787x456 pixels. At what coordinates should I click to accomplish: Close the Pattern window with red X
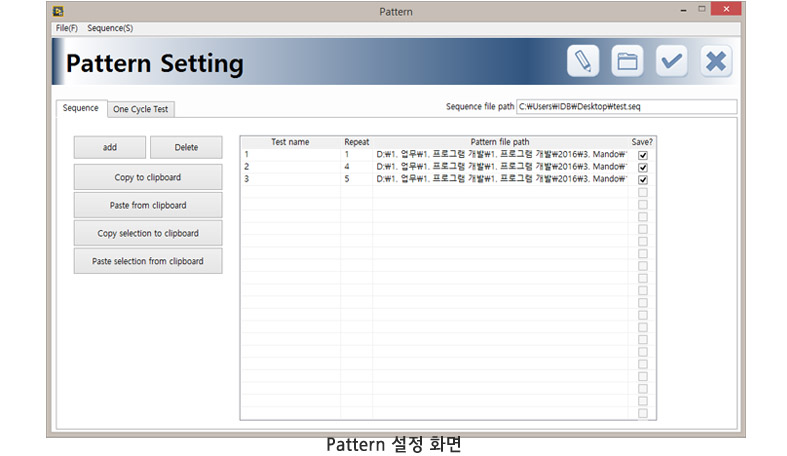[x=726, y=9]
